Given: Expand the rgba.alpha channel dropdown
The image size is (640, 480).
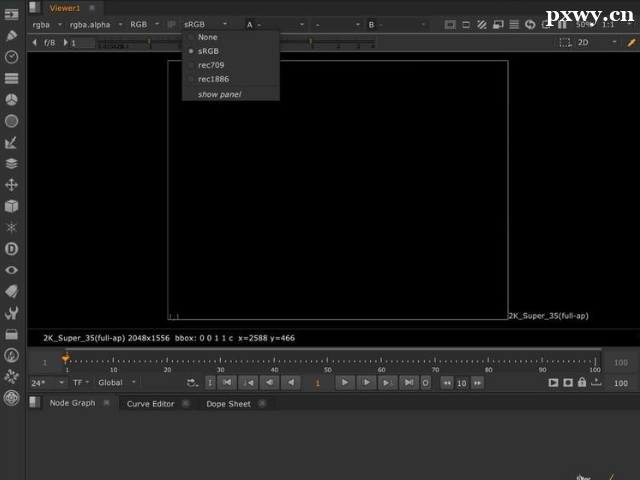Looking at the screenshot, I should (x=96, y=24).
